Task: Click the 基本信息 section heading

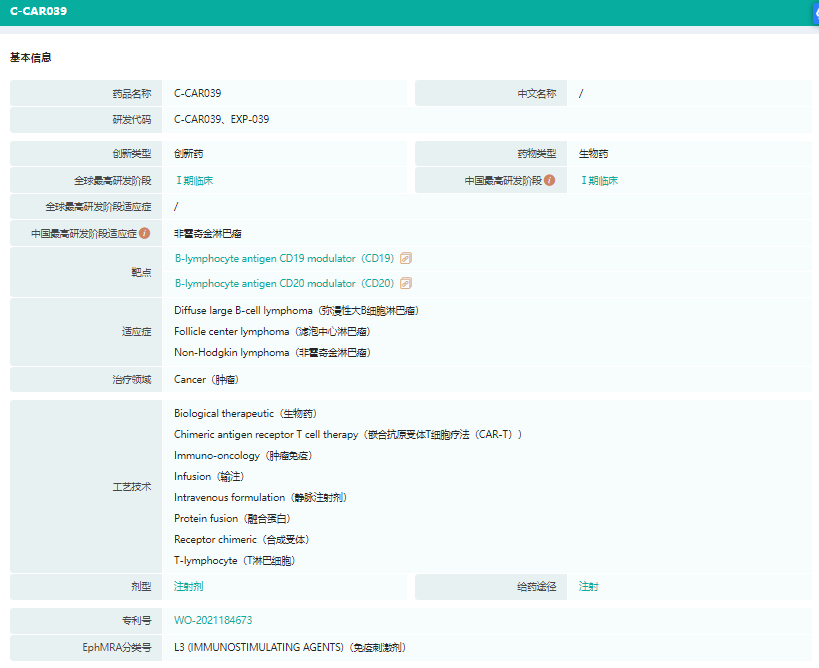Action: [x=31, y=58]
